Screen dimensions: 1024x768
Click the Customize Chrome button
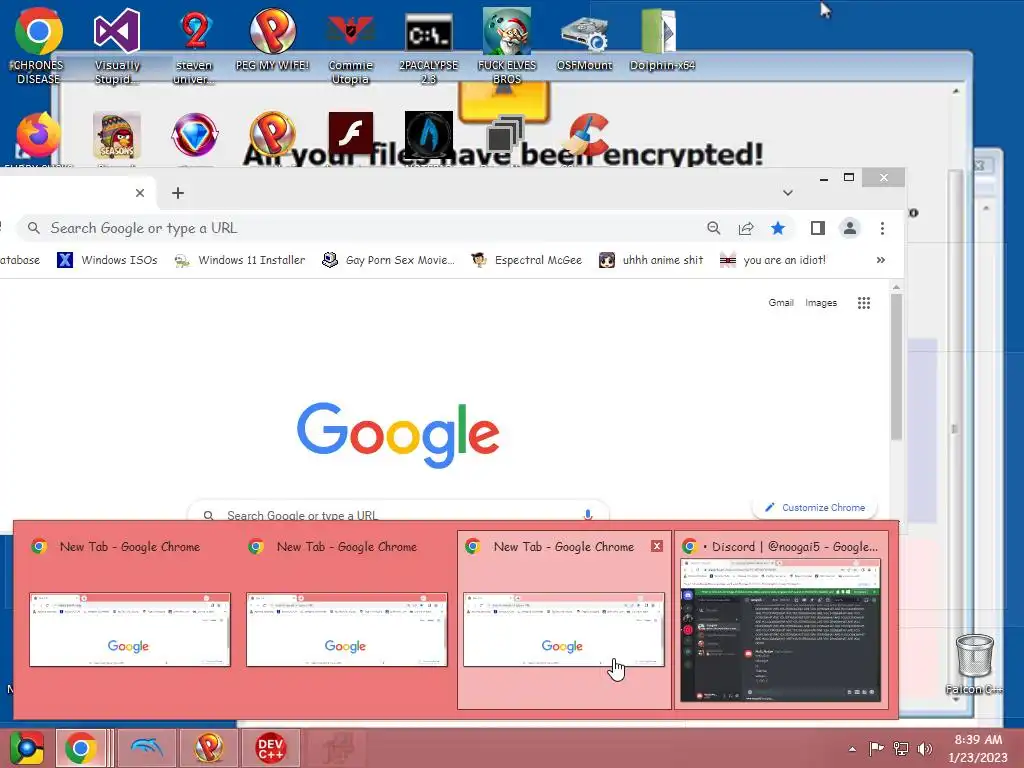814,507
